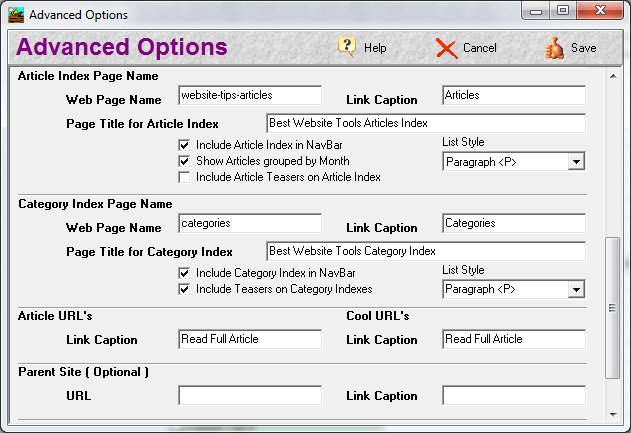Screen dimensions: 631x433
Task: Click the Save button label
Action: (584, 48)
